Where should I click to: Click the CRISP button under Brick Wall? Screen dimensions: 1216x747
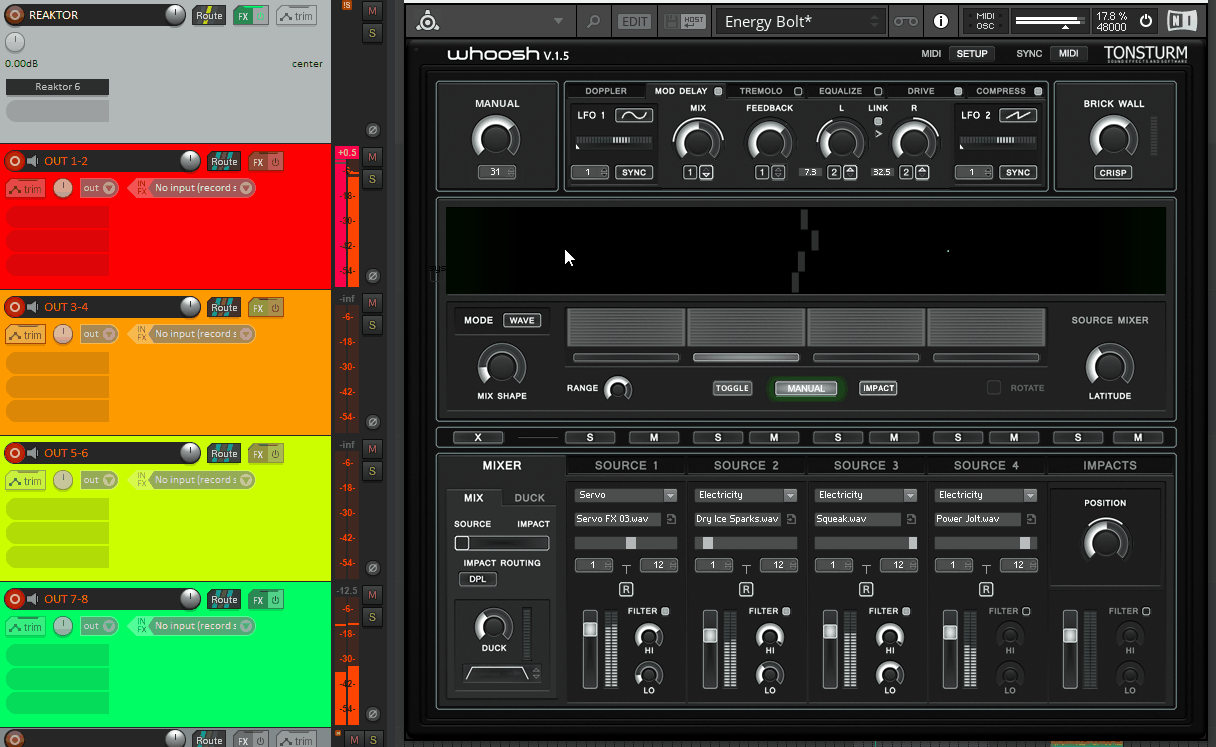click(x=1113, y=172)
